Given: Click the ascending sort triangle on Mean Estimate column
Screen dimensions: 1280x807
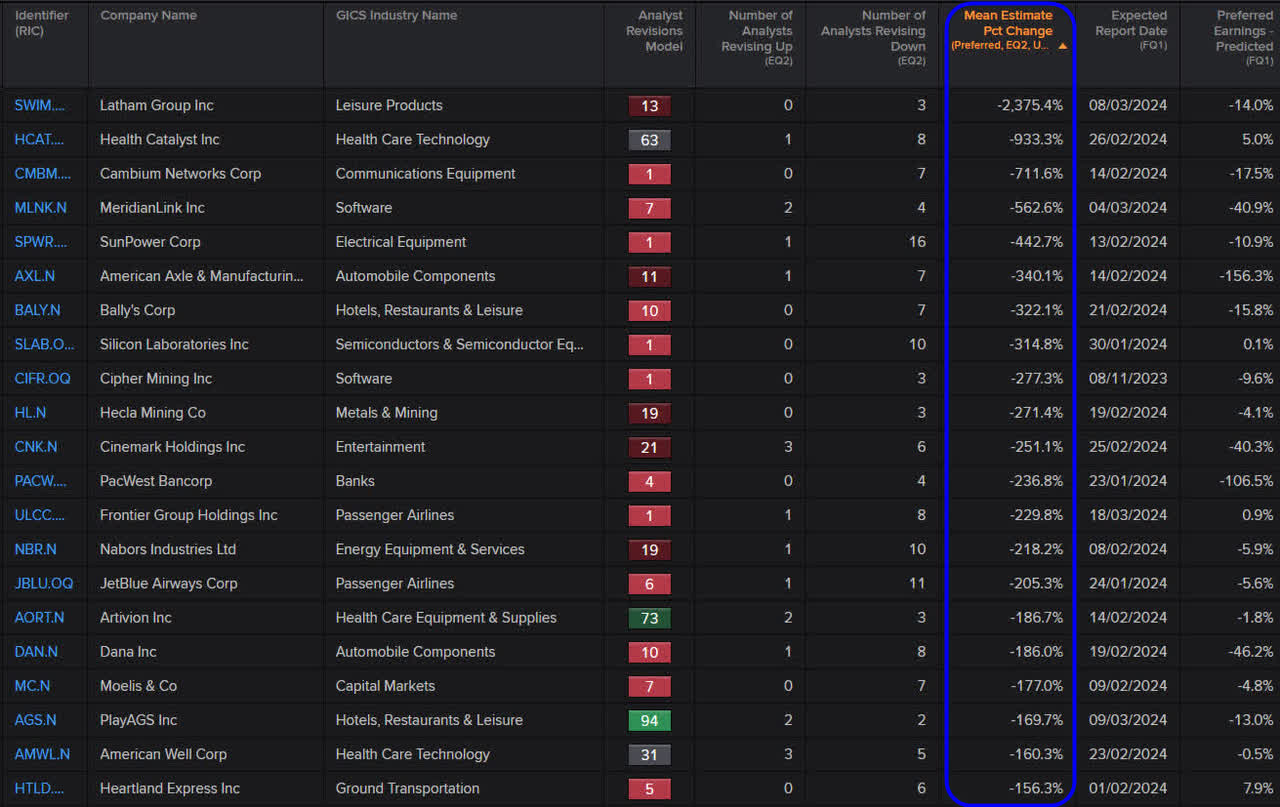Looking at the screenshot, I should coord(1062,45).
